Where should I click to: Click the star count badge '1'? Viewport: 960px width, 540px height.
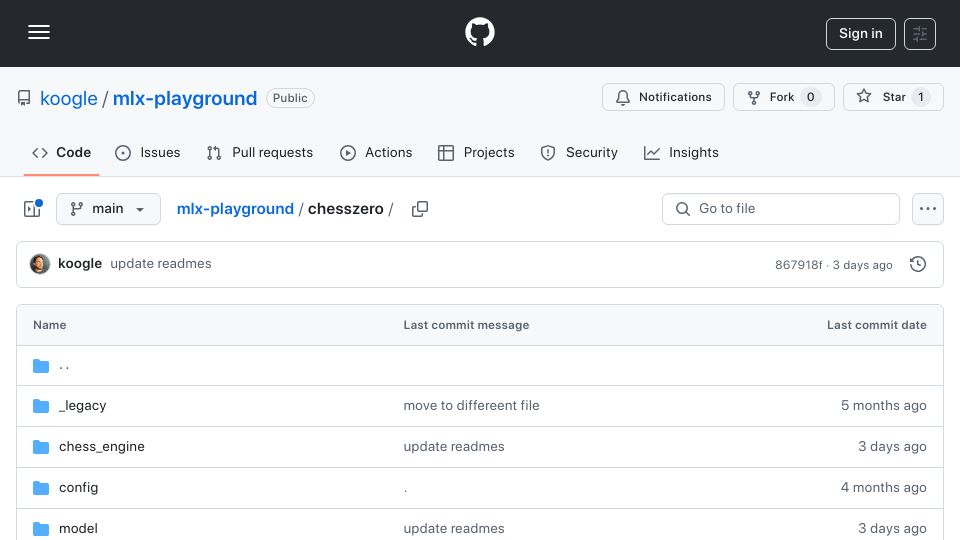tap(921, 97)
